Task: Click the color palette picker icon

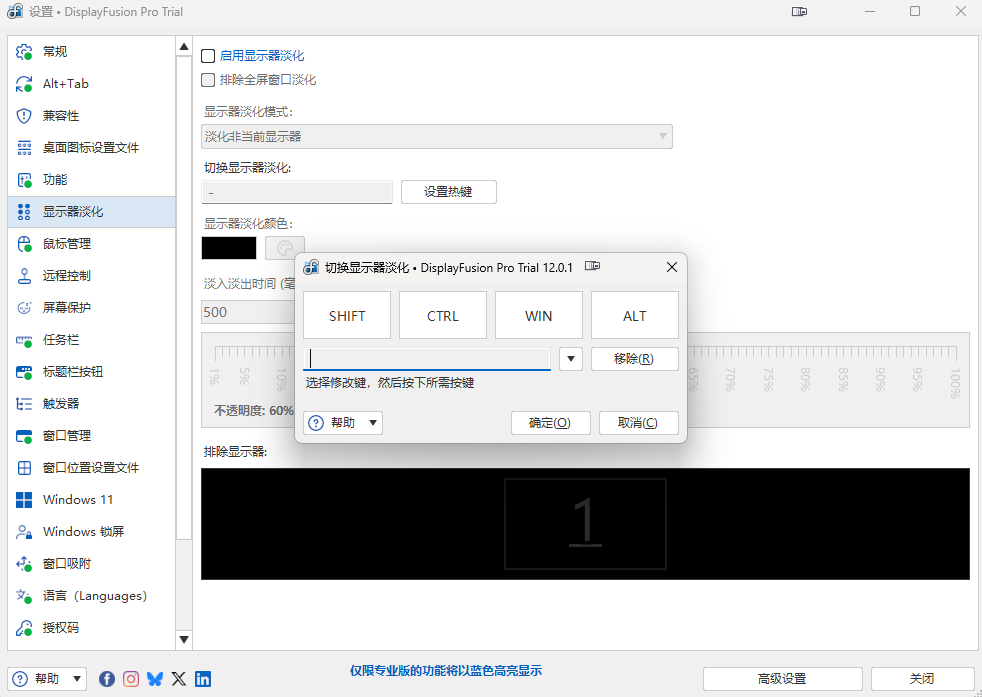Action: [x=284, y=248]
